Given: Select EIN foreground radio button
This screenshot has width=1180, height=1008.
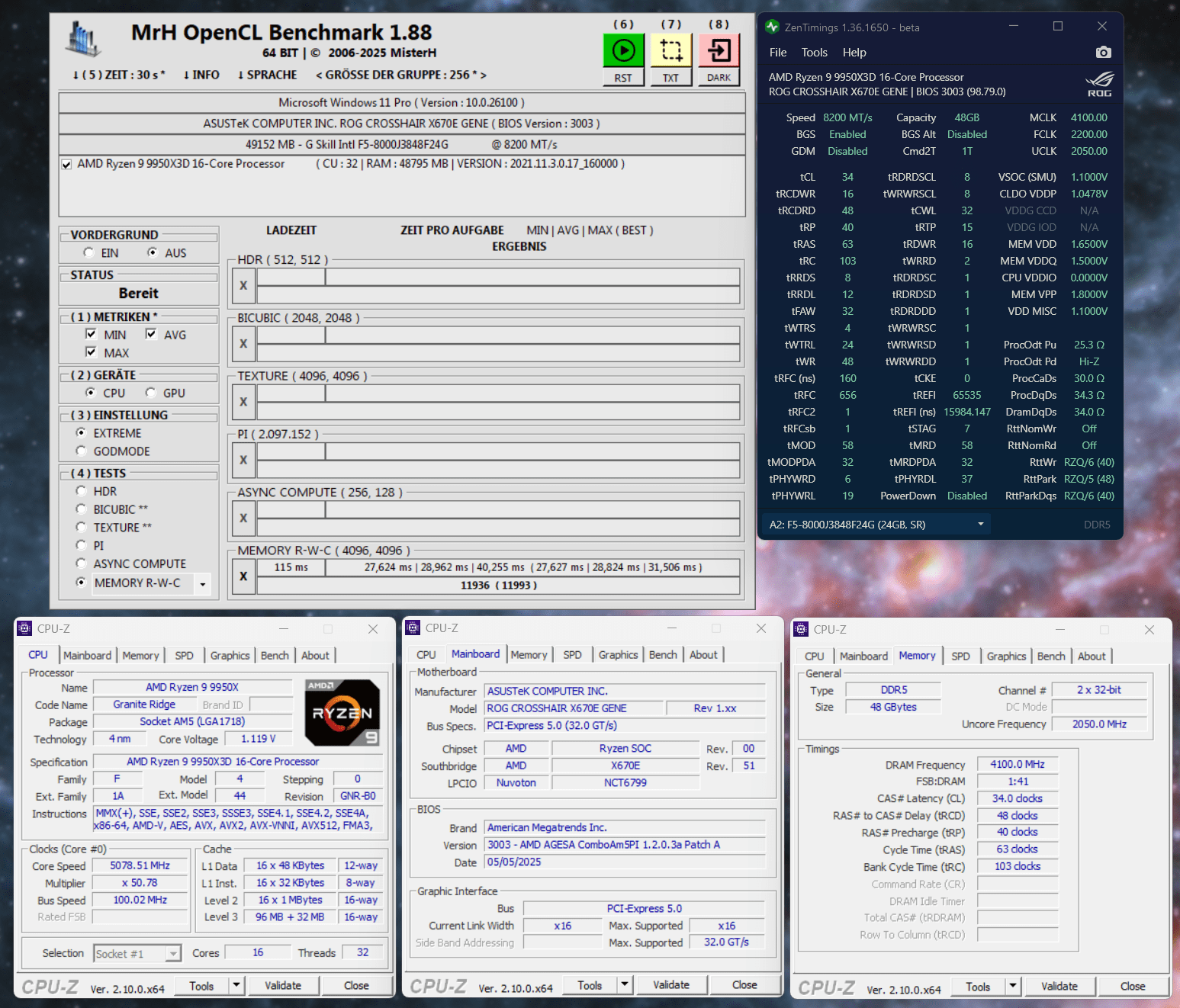Looking at the screenshot, I should 88,252.
